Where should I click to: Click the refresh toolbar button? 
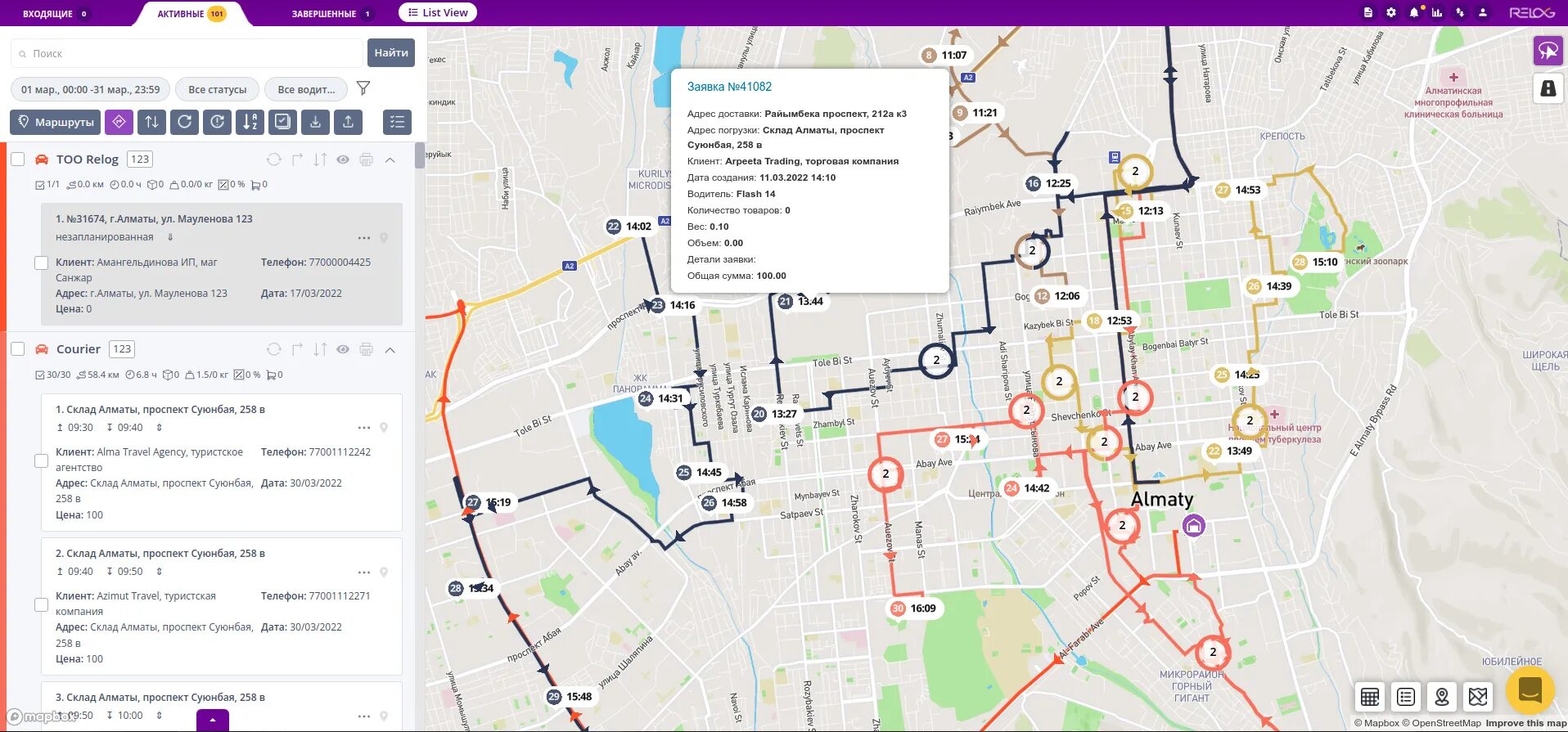[x=184, y=122]
